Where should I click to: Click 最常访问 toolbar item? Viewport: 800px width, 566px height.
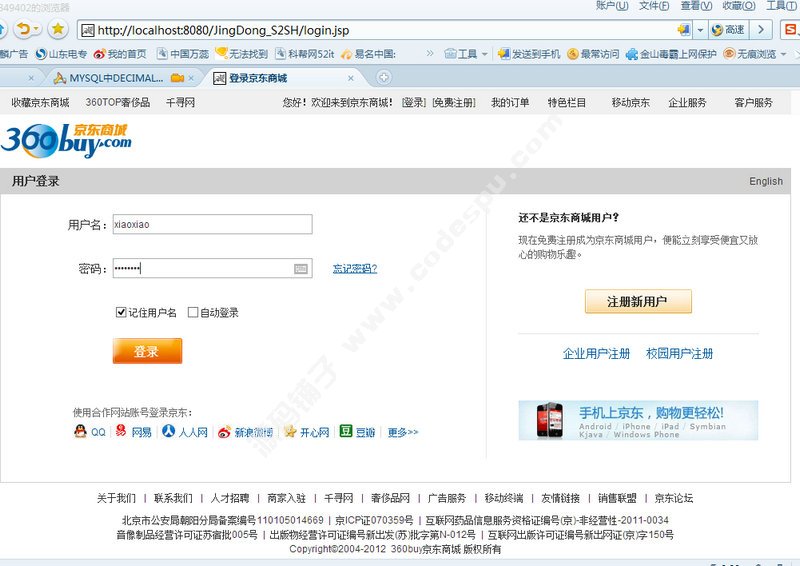pyautogui.click(x=593, y=54)
